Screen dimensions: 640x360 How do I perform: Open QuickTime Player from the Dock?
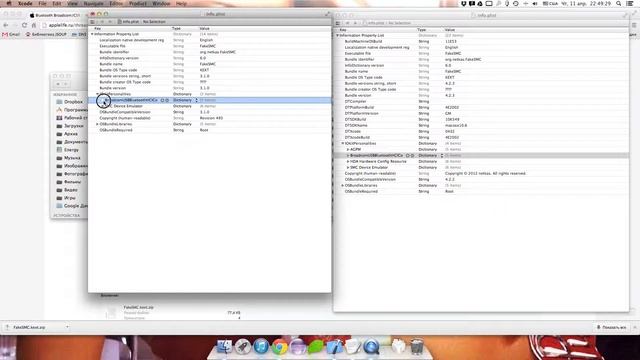[x=371, y=347]
